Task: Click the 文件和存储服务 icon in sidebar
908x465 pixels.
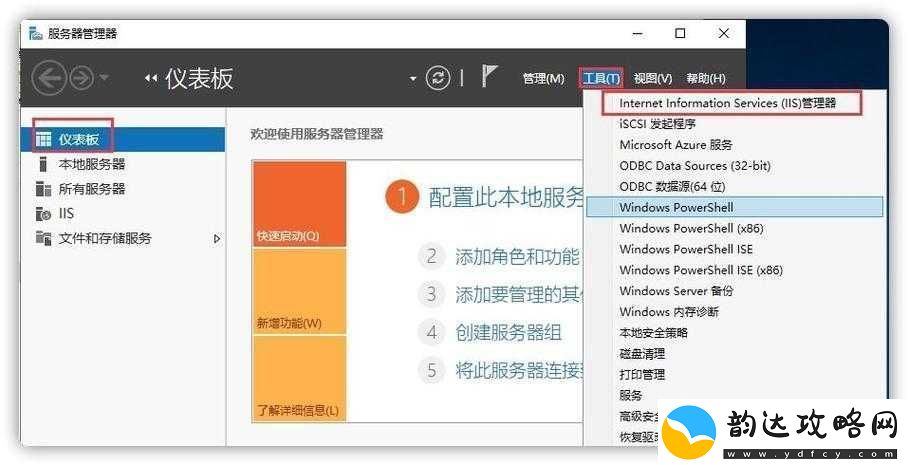Action: point(43,238)
